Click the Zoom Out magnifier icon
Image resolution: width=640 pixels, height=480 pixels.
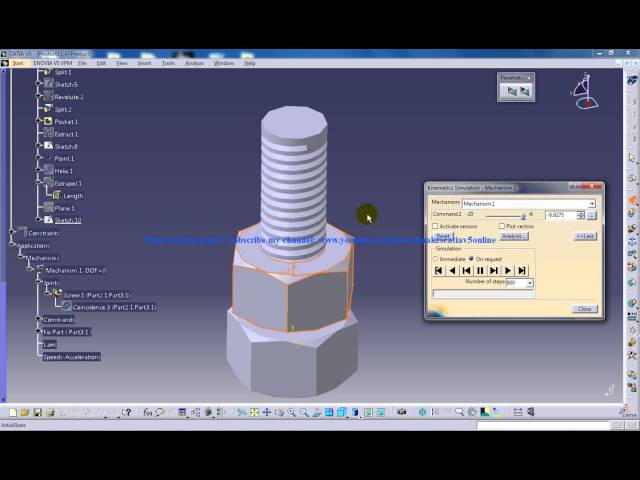pos(304,412)
